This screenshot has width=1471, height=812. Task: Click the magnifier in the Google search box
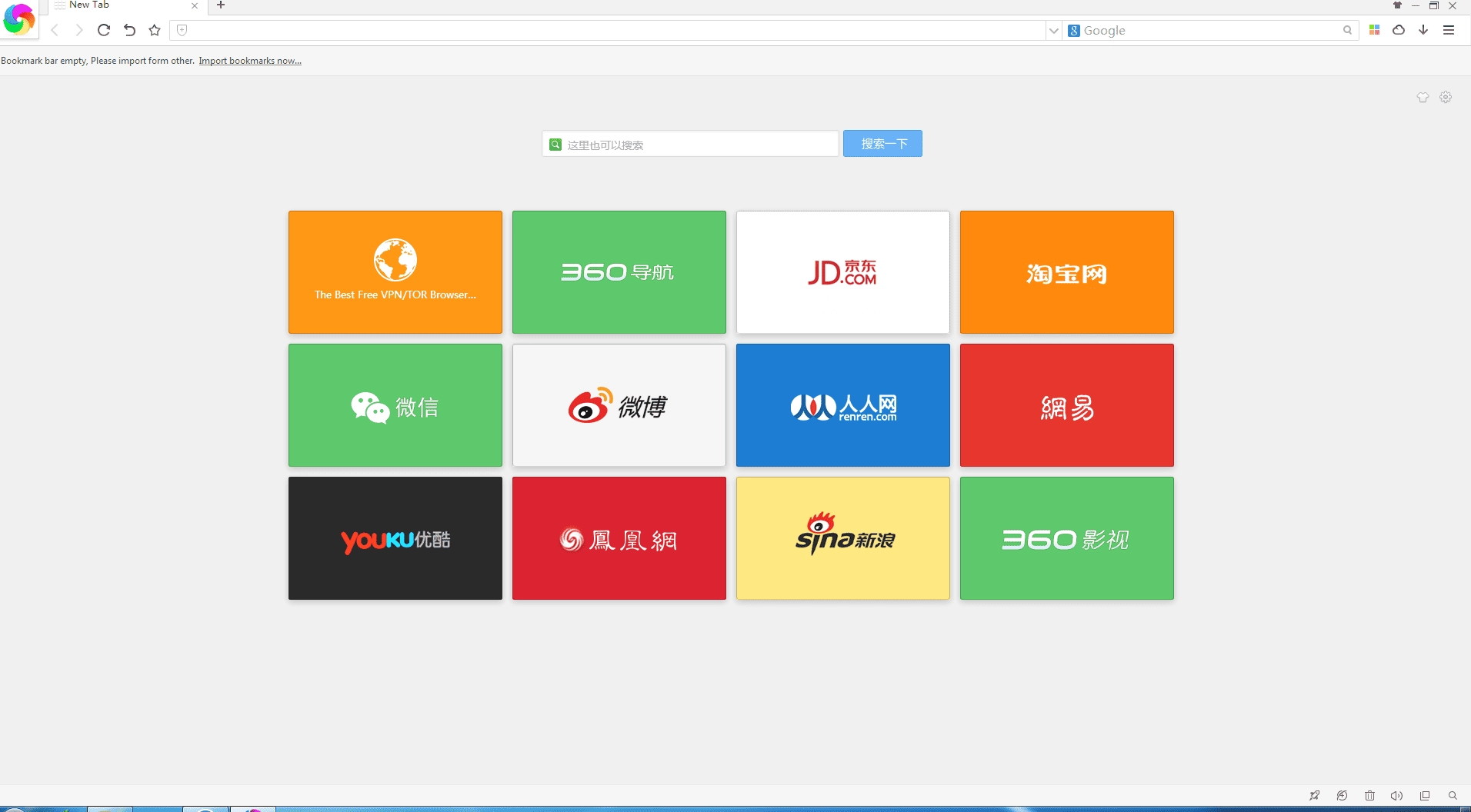[1347, 31]
